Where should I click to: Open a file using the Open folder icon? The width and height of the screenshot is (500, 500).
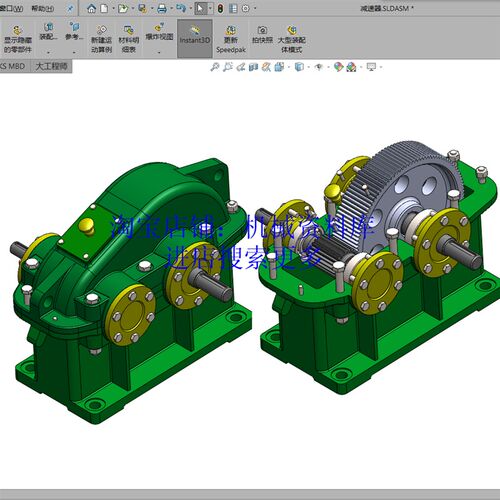pyautogui.click(x=123, y=8)
